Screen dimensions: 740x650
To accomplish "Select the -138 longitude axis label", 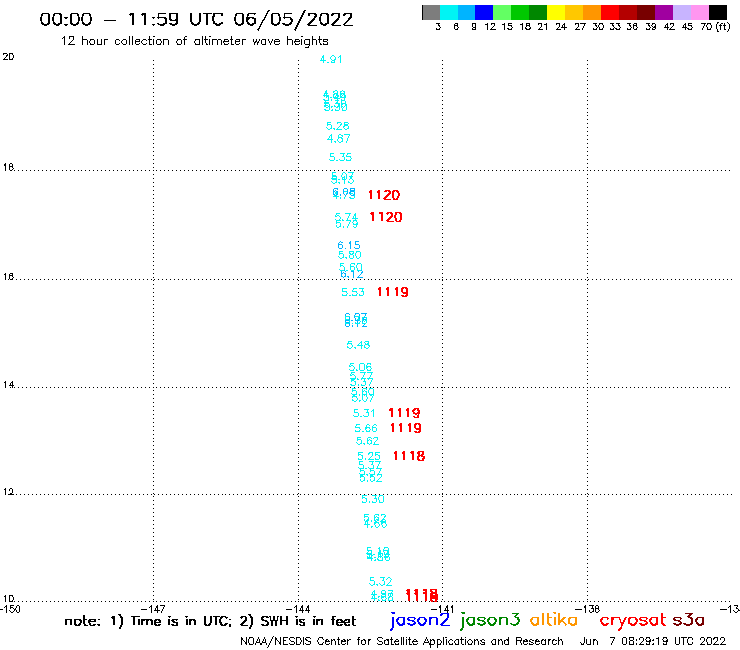I will (588, 609).
